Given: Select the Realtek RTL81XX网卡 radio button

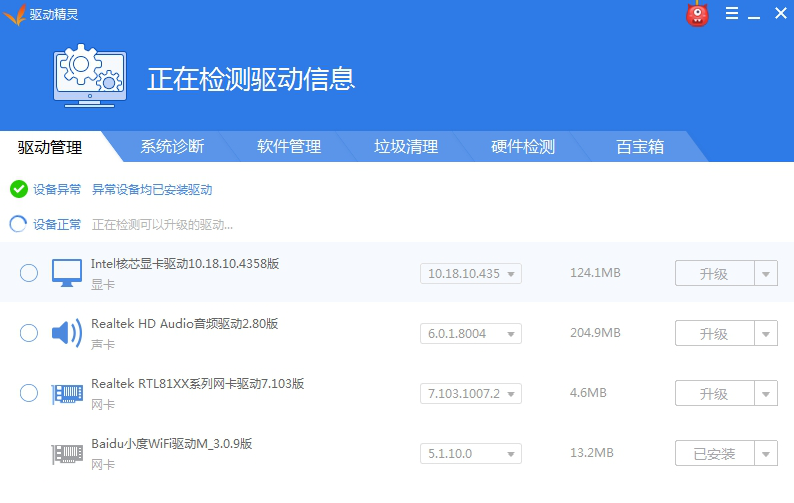Looking at the screenshot, I should 29,393.
